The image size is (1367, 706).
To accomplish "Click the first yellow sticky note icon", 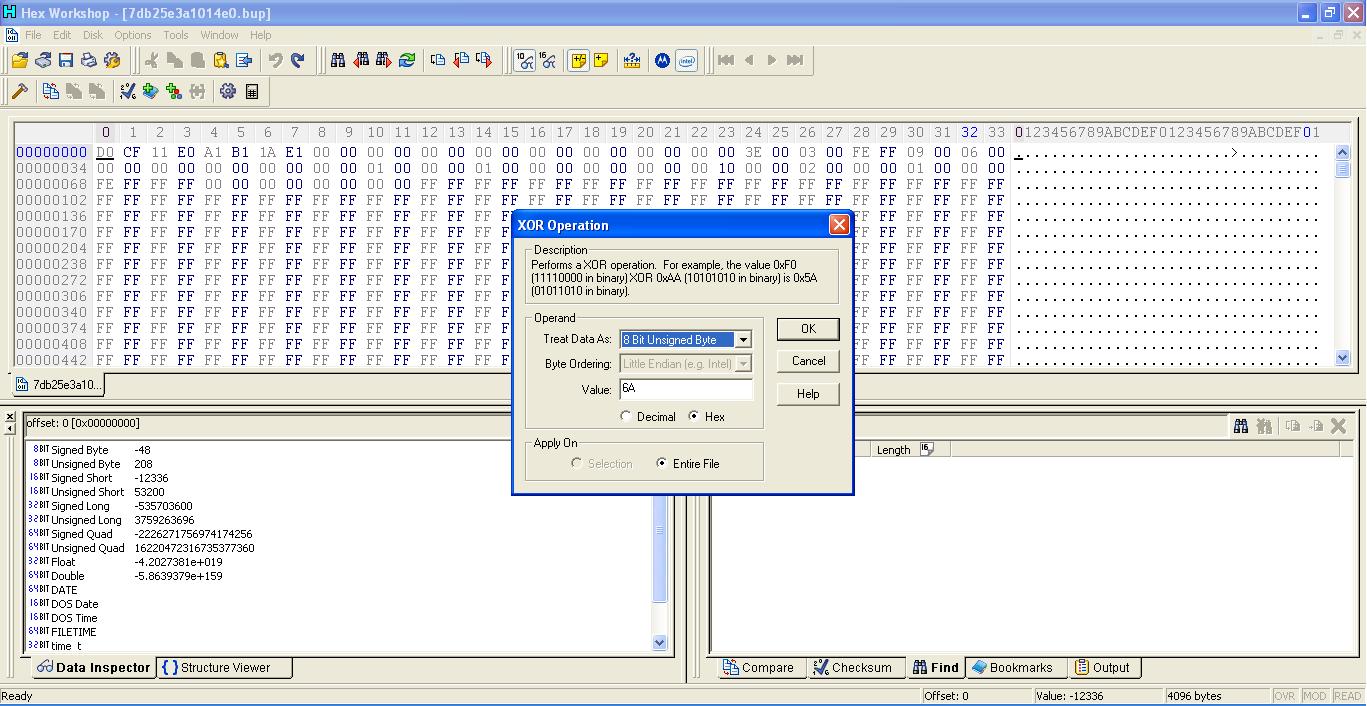I will [579, 60].
